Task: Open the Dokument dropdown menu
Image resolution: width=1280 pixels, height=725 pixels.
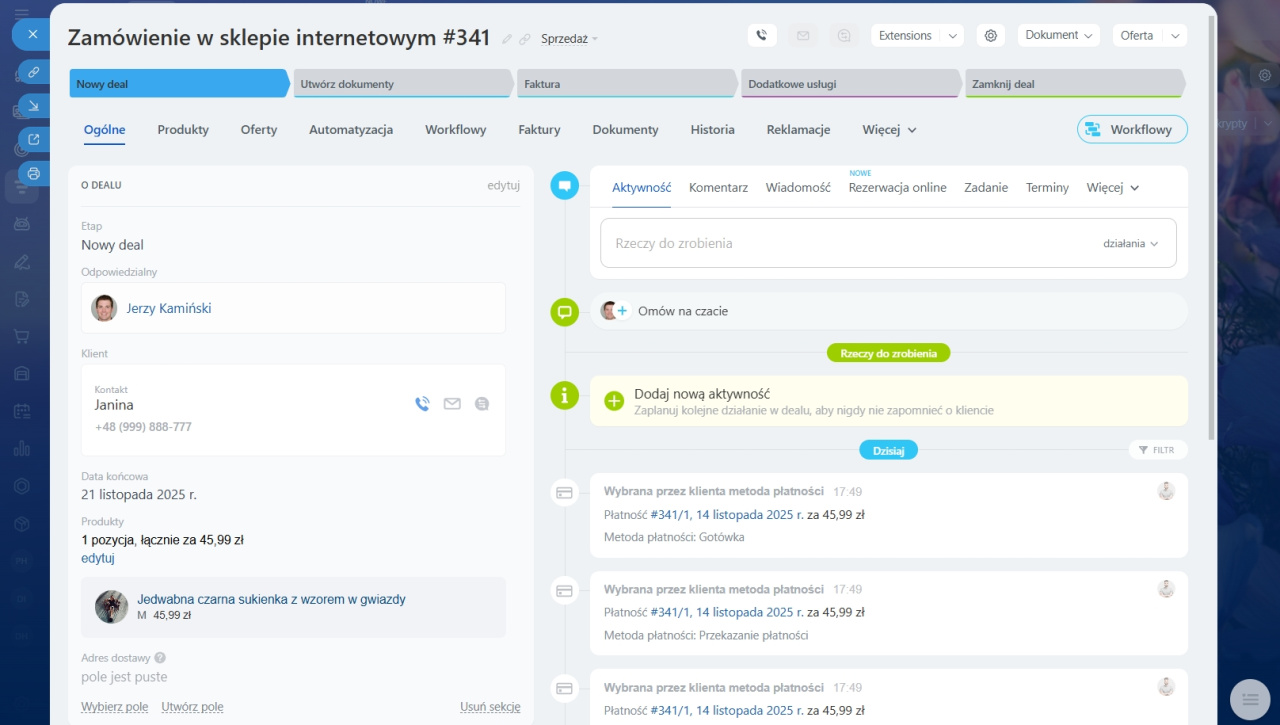Action: click(x=1058, y=35)
